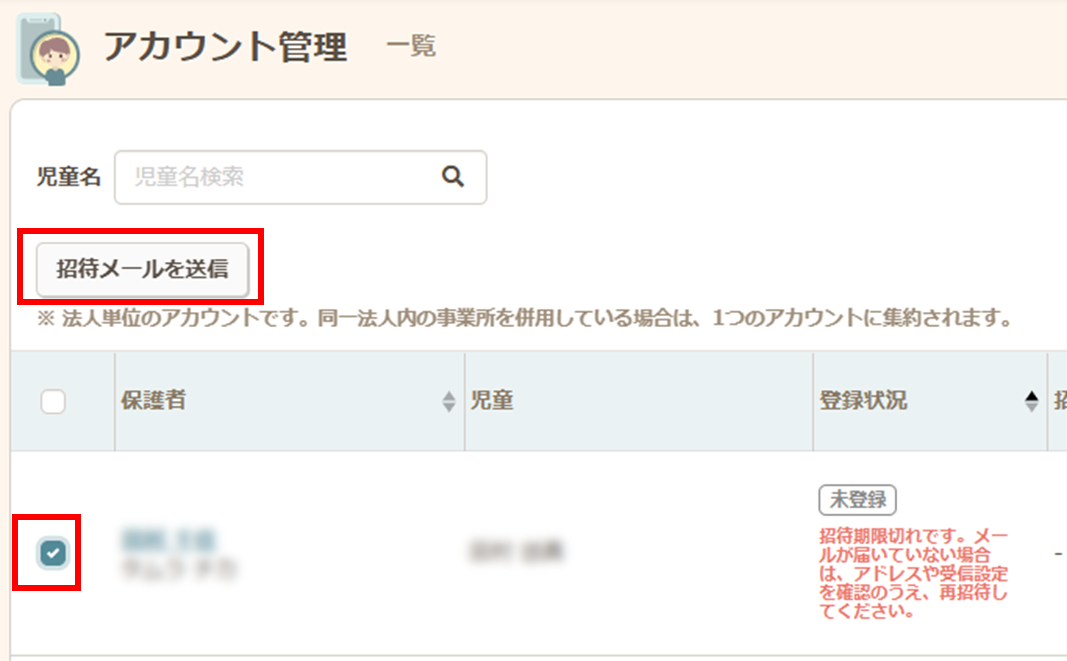Click the partially visible 招 column header
The image size is (1067, 661).
point(1059,401)
